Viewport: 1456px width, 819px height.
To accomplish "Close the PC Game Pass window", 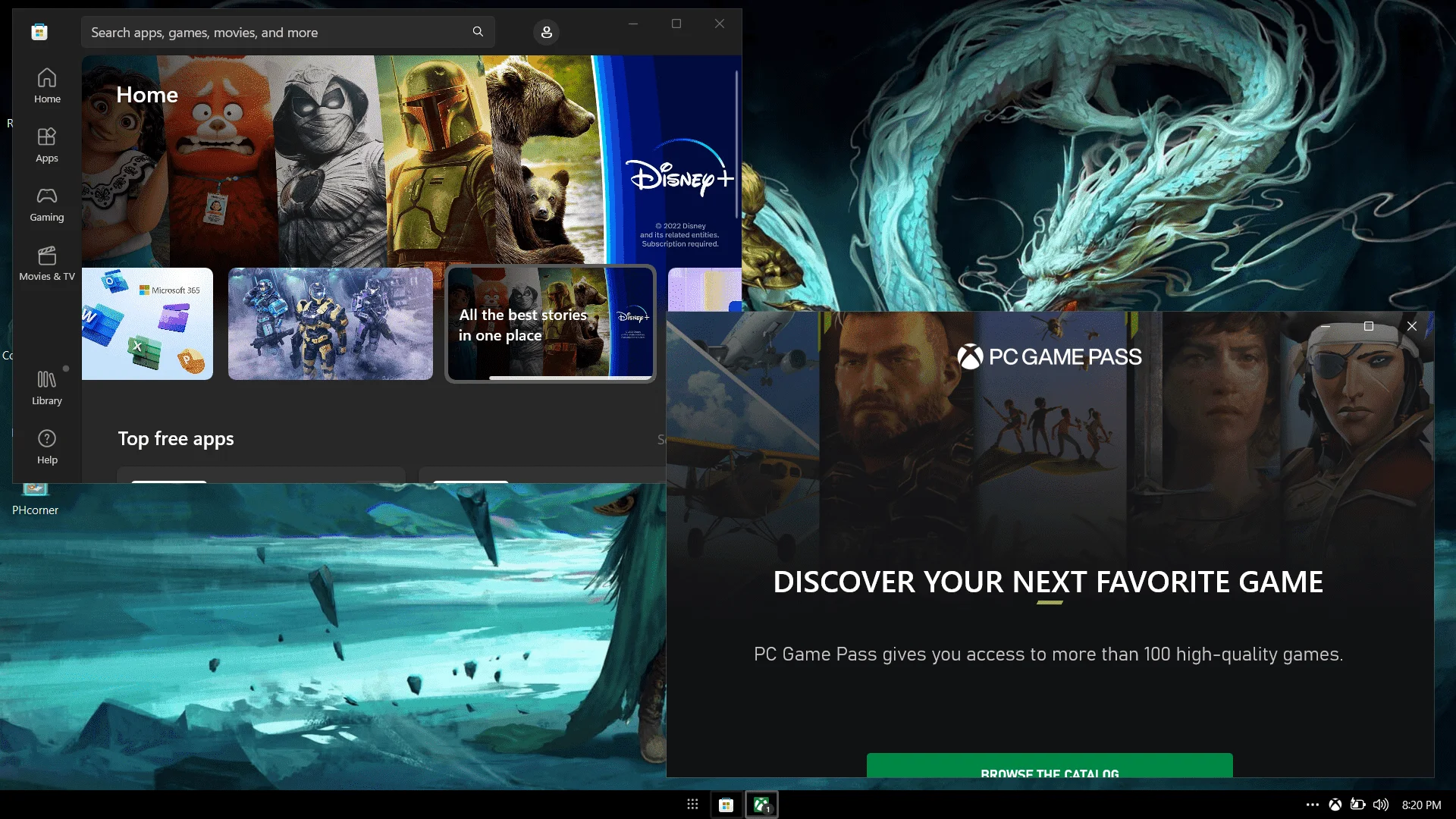I will pyautogui.click(x=1412, y=326).
